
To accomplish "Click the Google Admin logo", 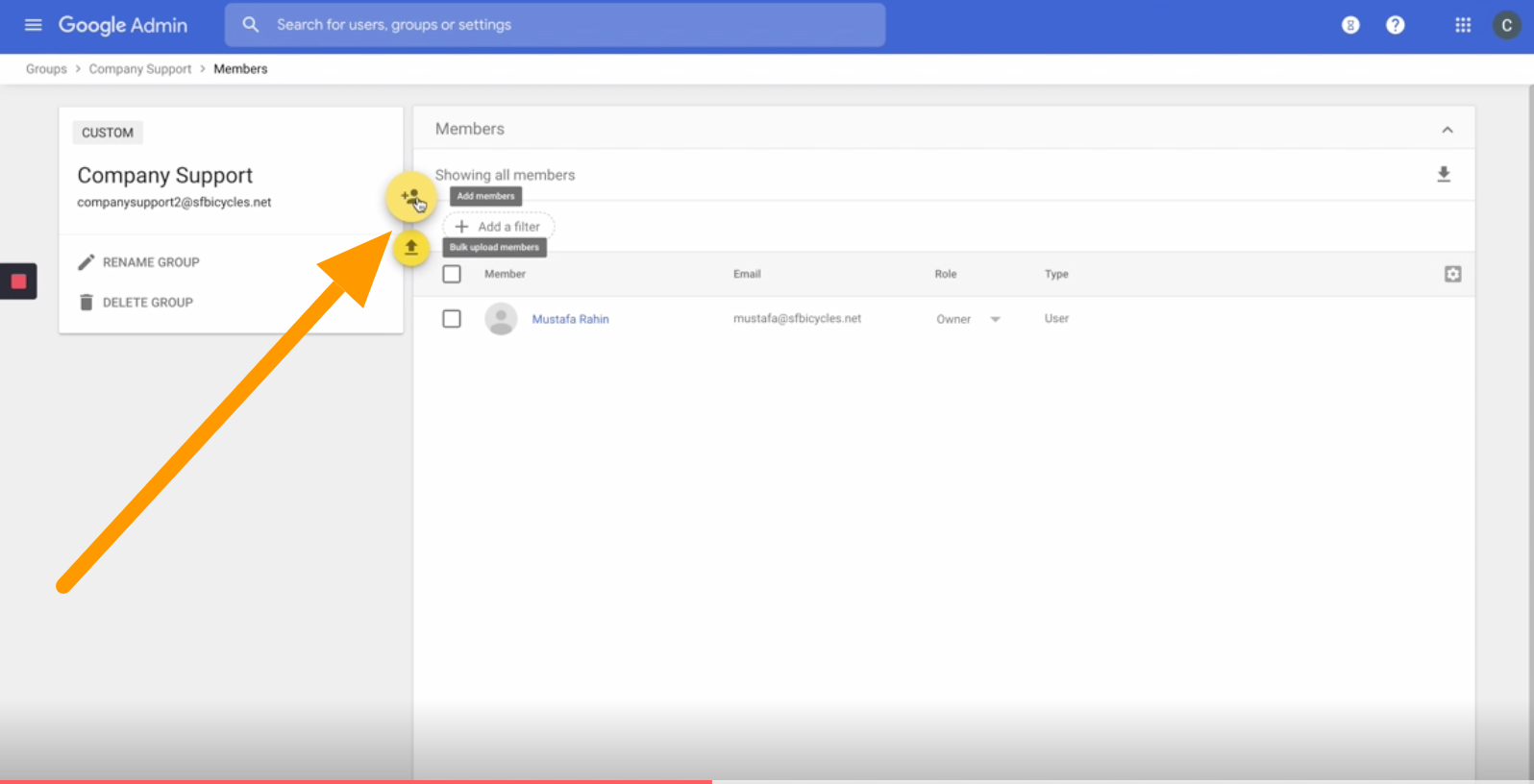I will point(123,25).
